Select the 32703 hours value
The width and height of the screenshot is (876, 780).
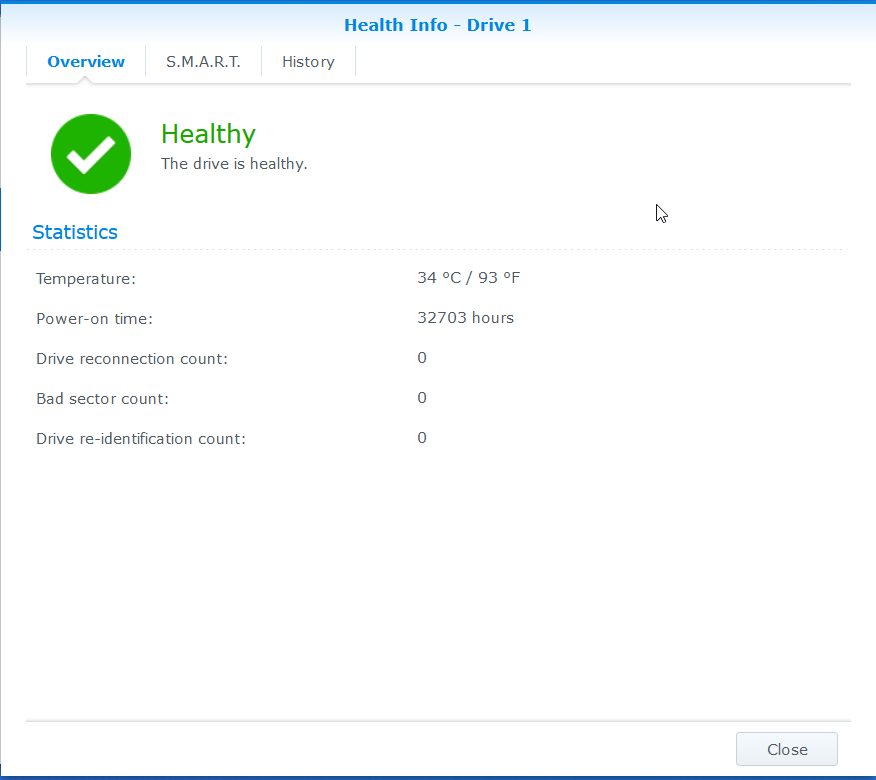point(465,318)
